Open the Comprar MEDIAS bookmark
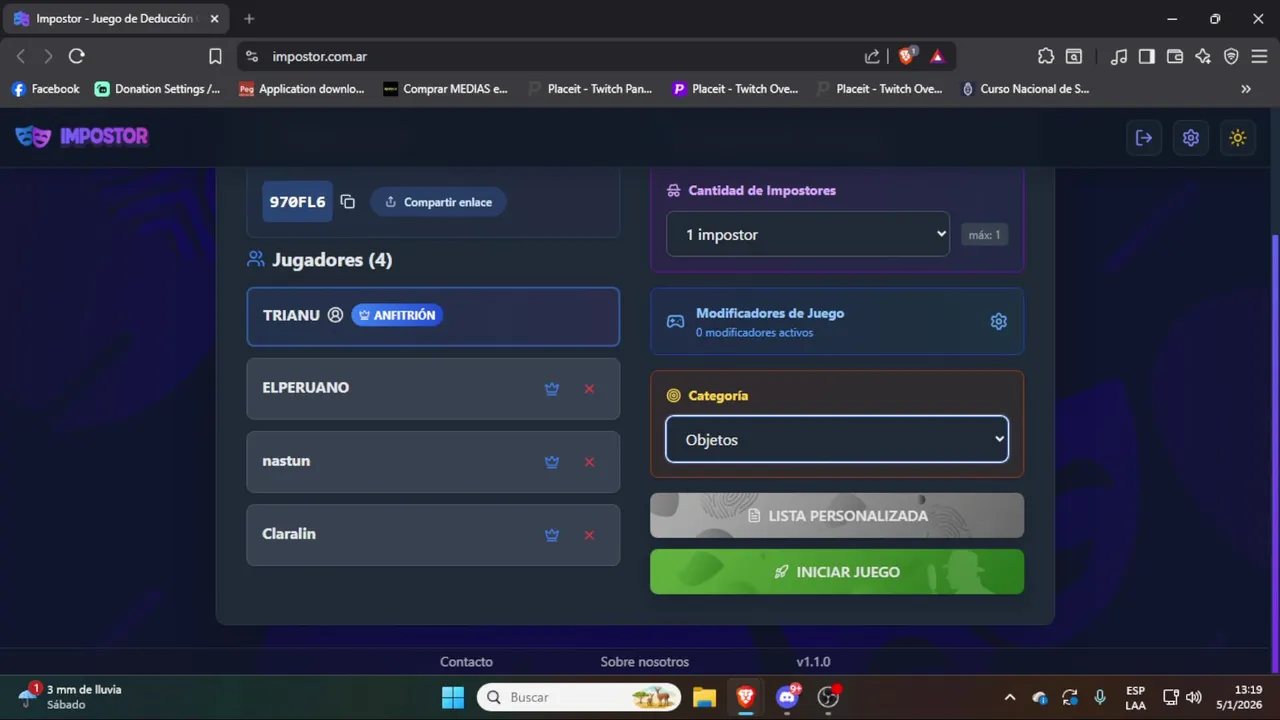Image resolution: width=1280 pixels, height=720 pixels. pos(446,89)
